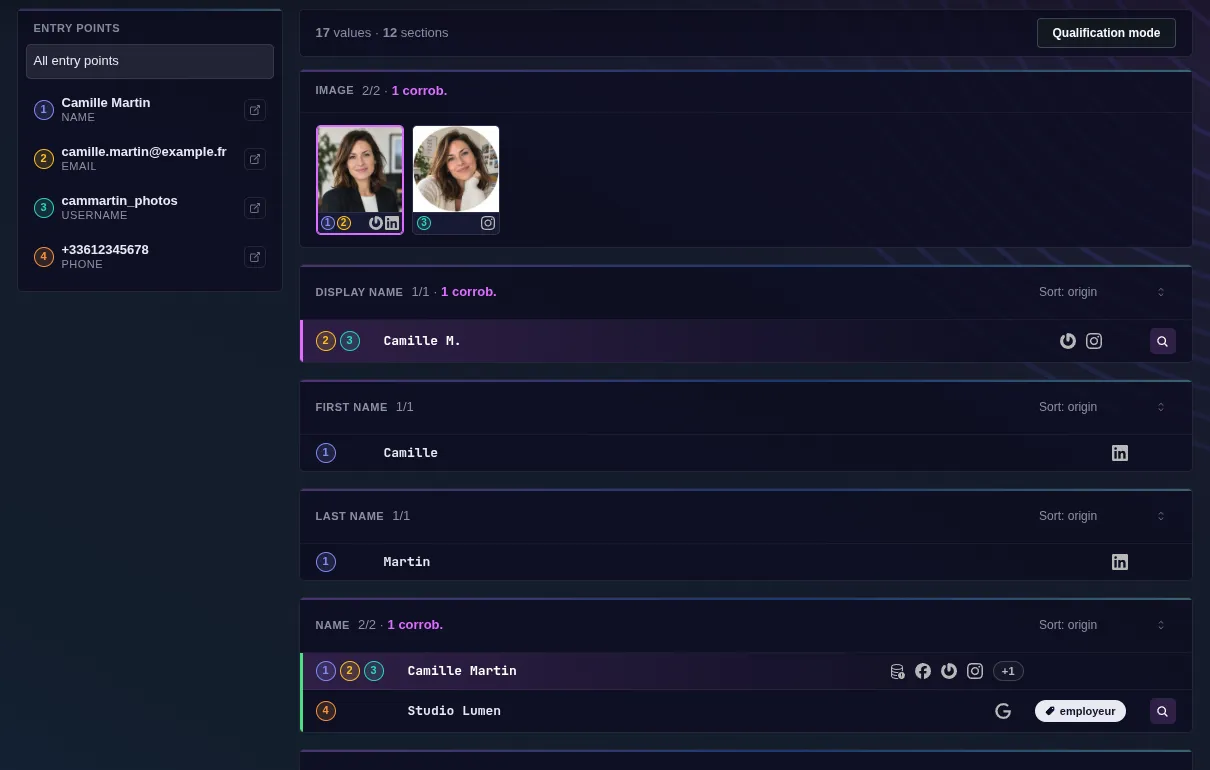The height and width of the screenshot is (770, 1210).
Task: Click entry badge 2 next to email entry
Action: (44, 159)
